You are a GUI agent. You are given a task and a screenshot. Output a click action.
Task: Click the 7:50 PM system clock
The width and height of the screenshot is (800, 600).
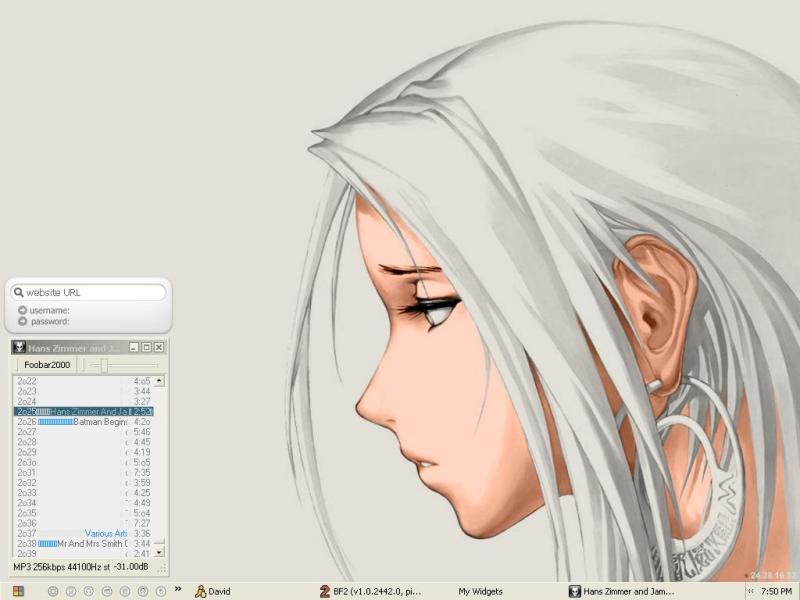pos(776,591)
